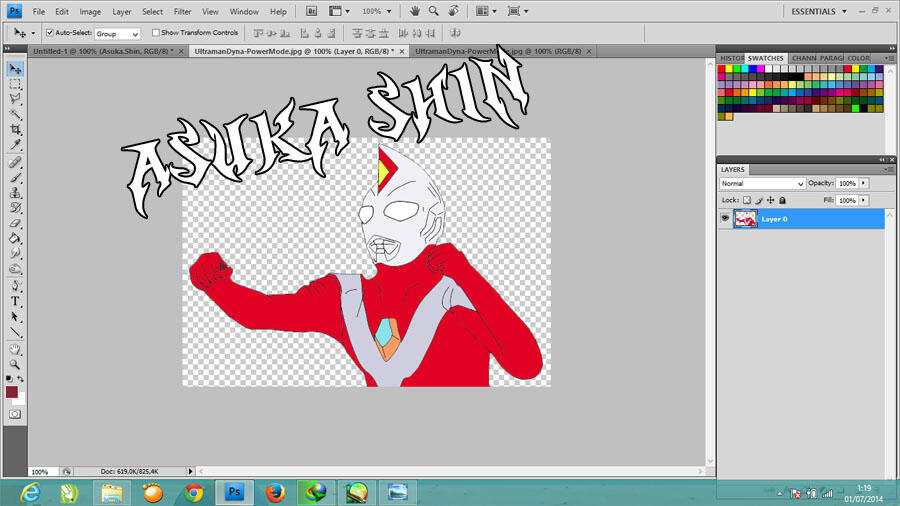Image resolution: width=900 pixels, height=506 pixels.
Task: Select the Eraser tool
Action: click(x=15, y=223)
